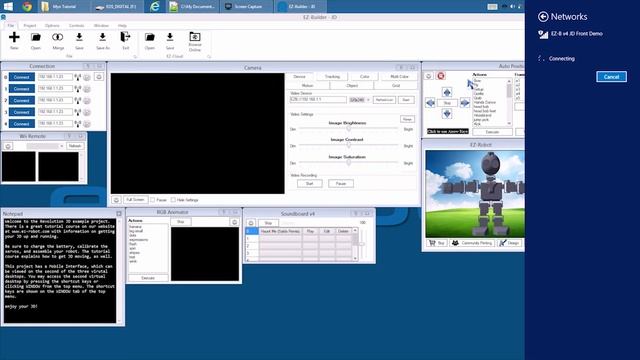Screen dimensions: 640x360
Task: Click the Auto Position down arrow
Action: (447, 113)
